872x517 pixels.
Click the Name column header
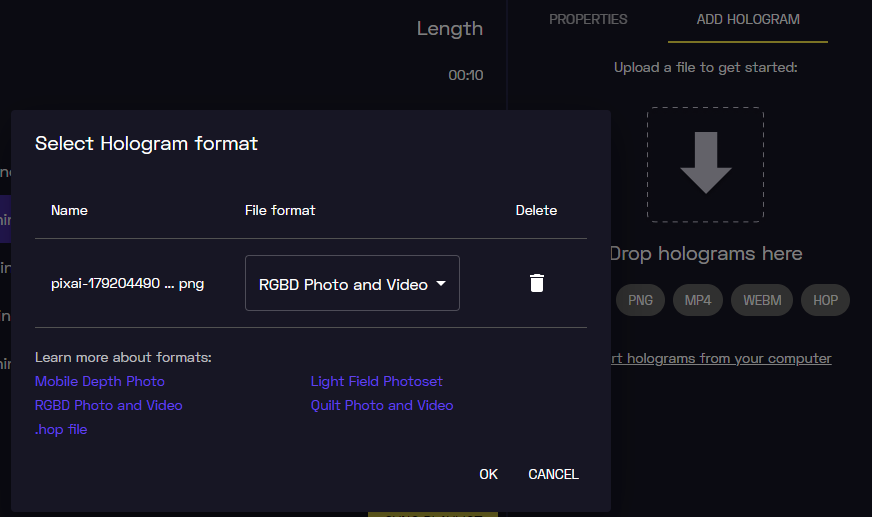tap(69, 210)
